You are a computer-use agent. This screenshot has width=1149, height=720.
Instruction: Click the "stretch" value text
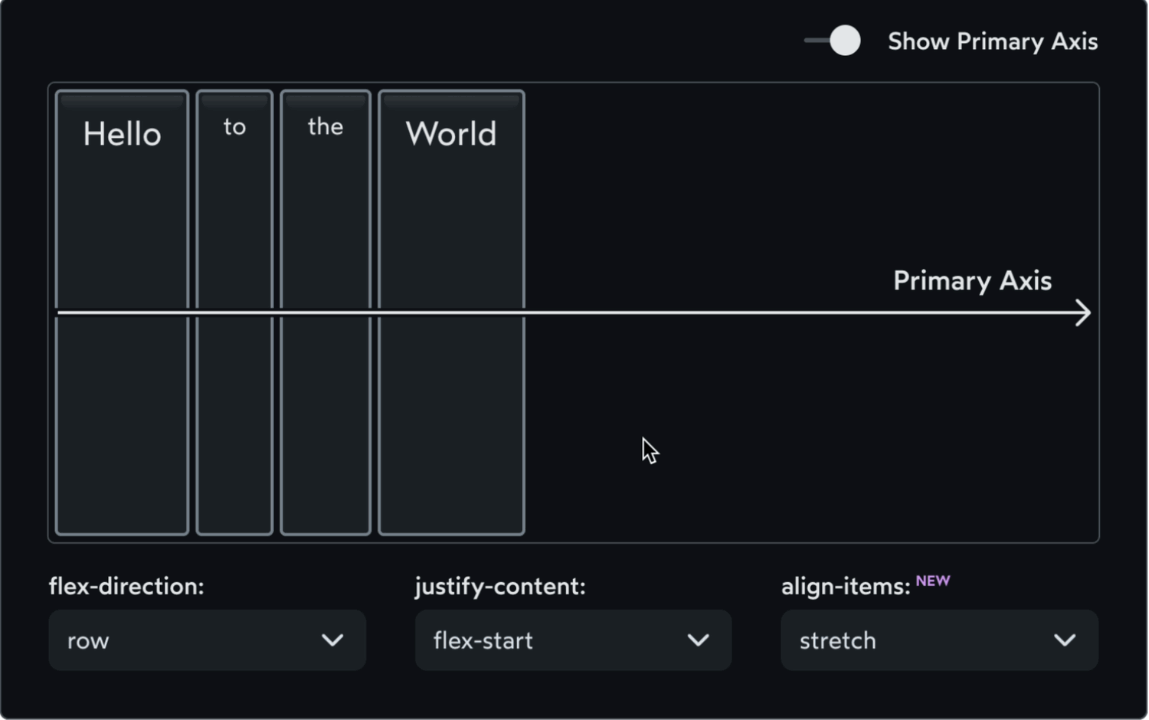tap(838, 641)
